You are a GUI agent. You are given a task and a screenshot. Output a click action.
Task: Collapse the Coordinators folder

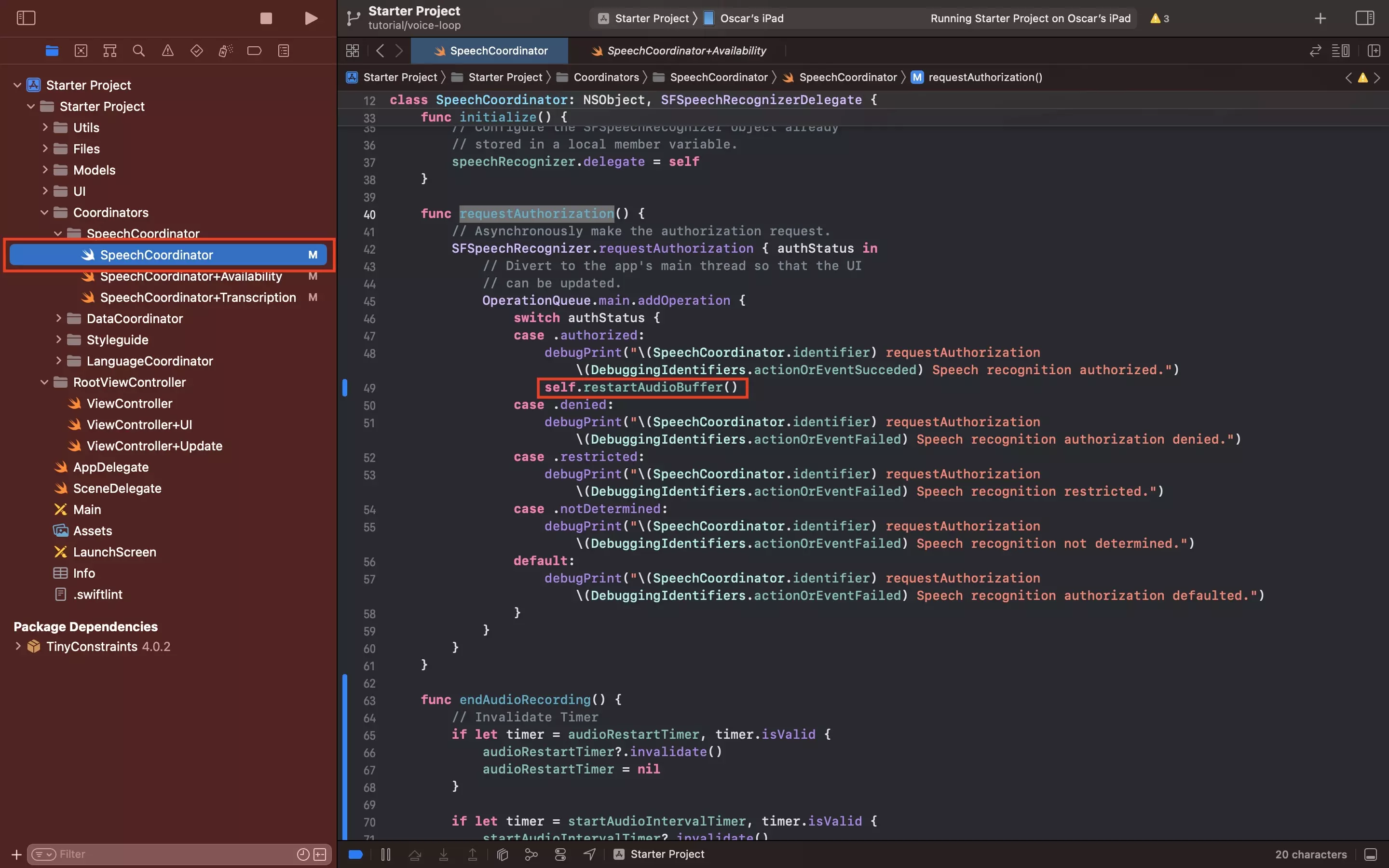pyautogui.click(x=44, y=212)
